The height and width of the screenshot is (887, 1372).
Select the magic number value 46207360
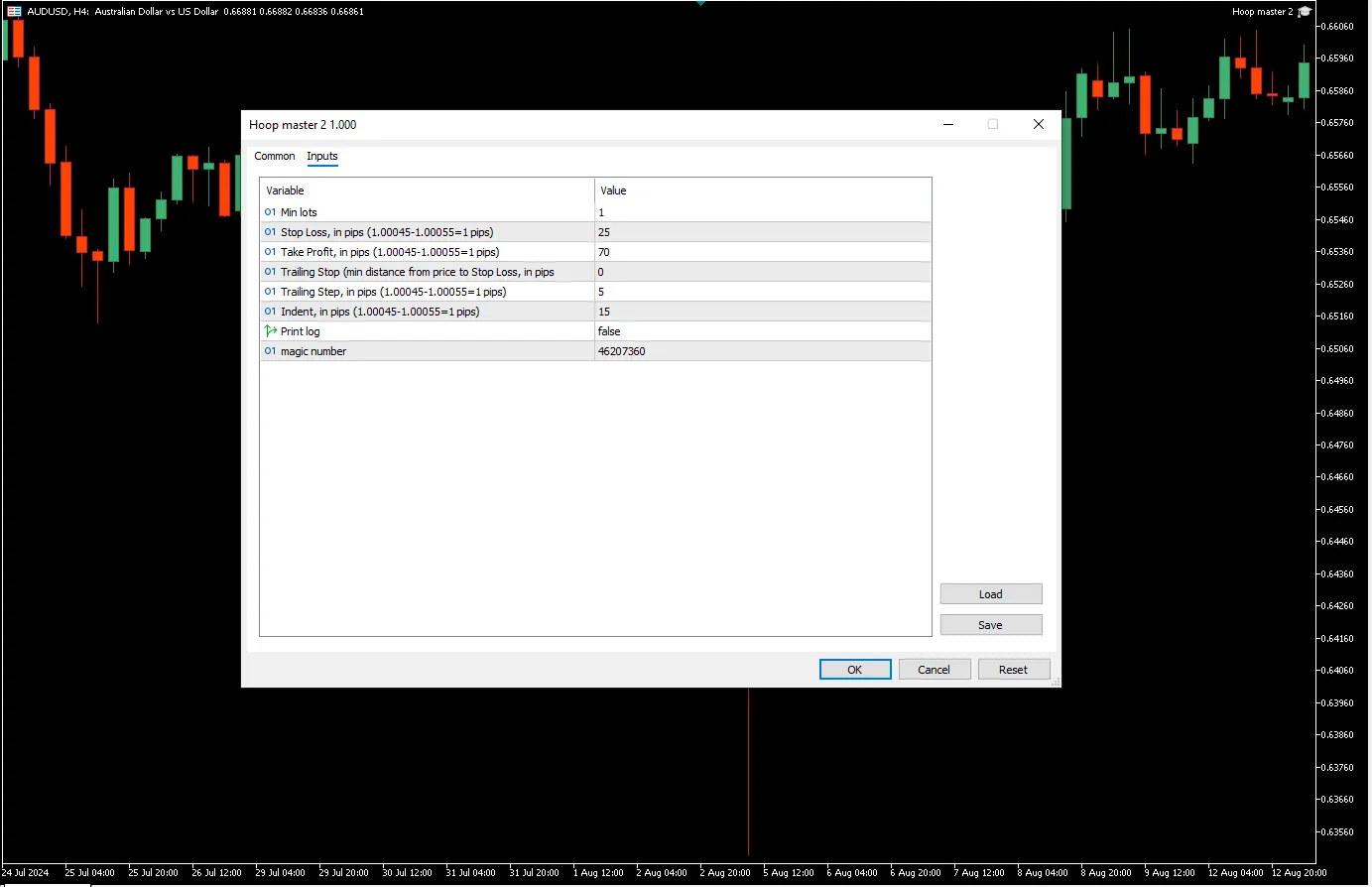(622, 351)
